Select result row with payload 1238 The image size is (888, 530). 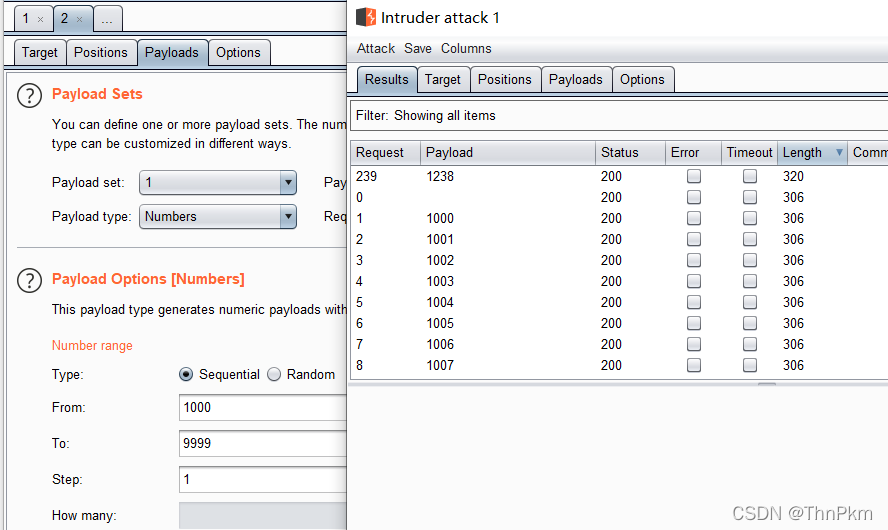[x=619, y=176]
